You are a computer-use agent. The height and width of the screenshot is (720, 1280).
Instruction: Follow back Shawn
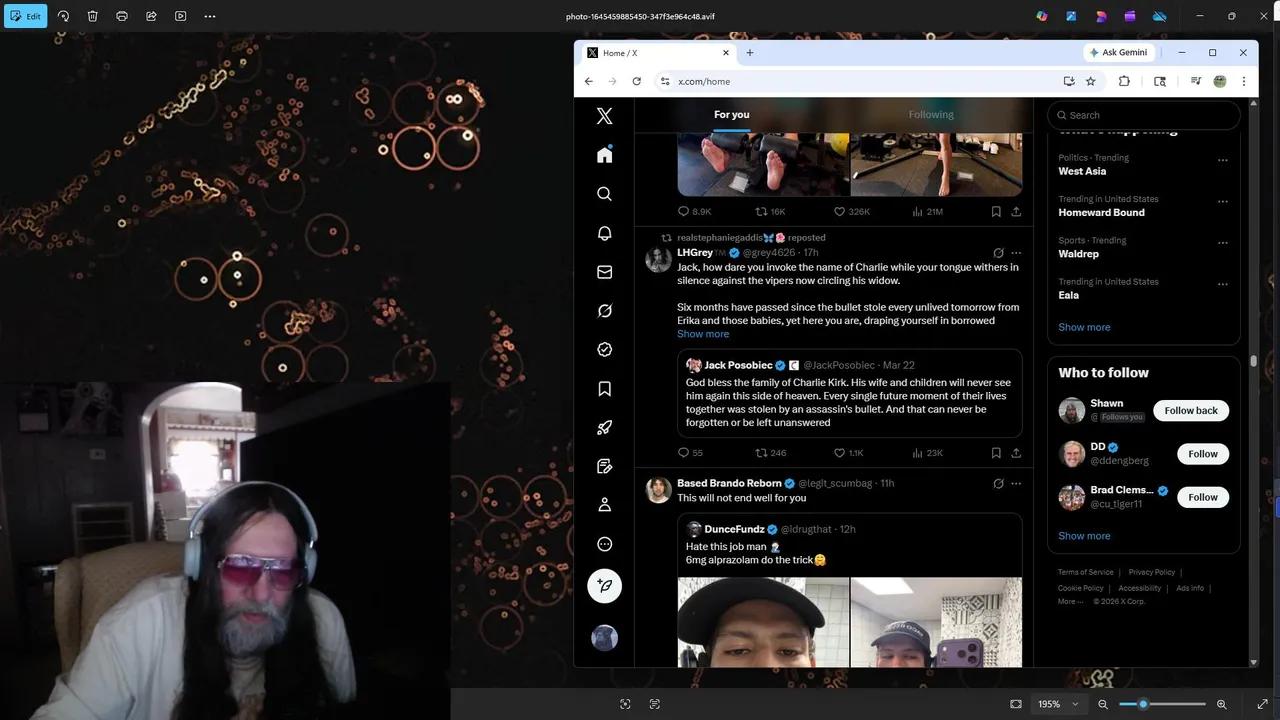coord(1191,411)
